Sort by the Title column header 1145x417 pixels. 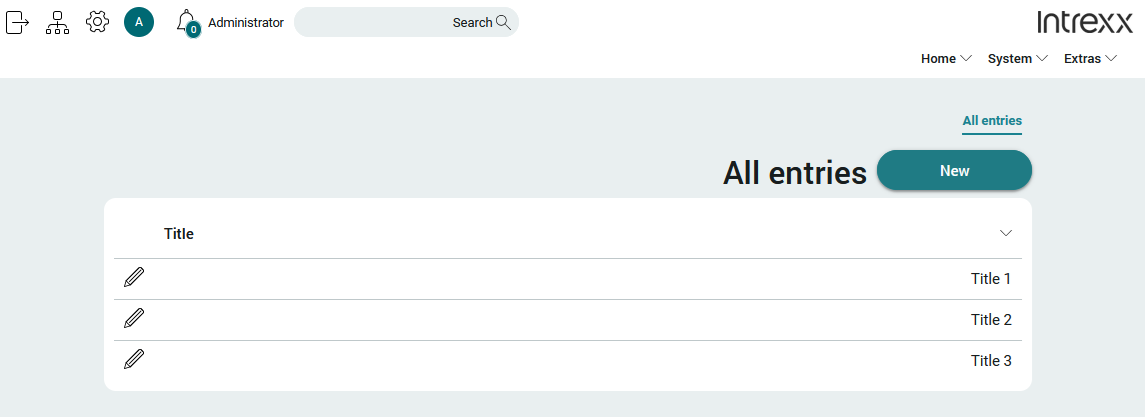(179, 234)
